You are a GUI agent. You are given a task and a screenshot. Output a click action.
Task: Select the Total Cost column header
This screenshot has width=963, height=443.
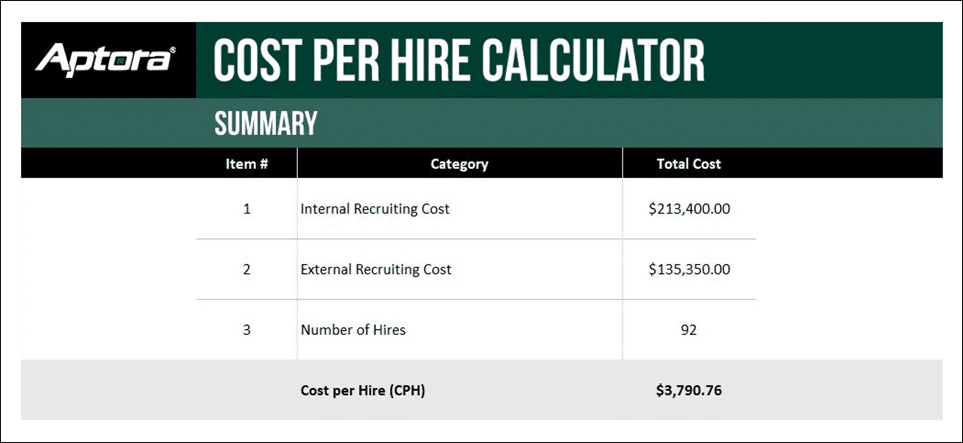[688, 164]
